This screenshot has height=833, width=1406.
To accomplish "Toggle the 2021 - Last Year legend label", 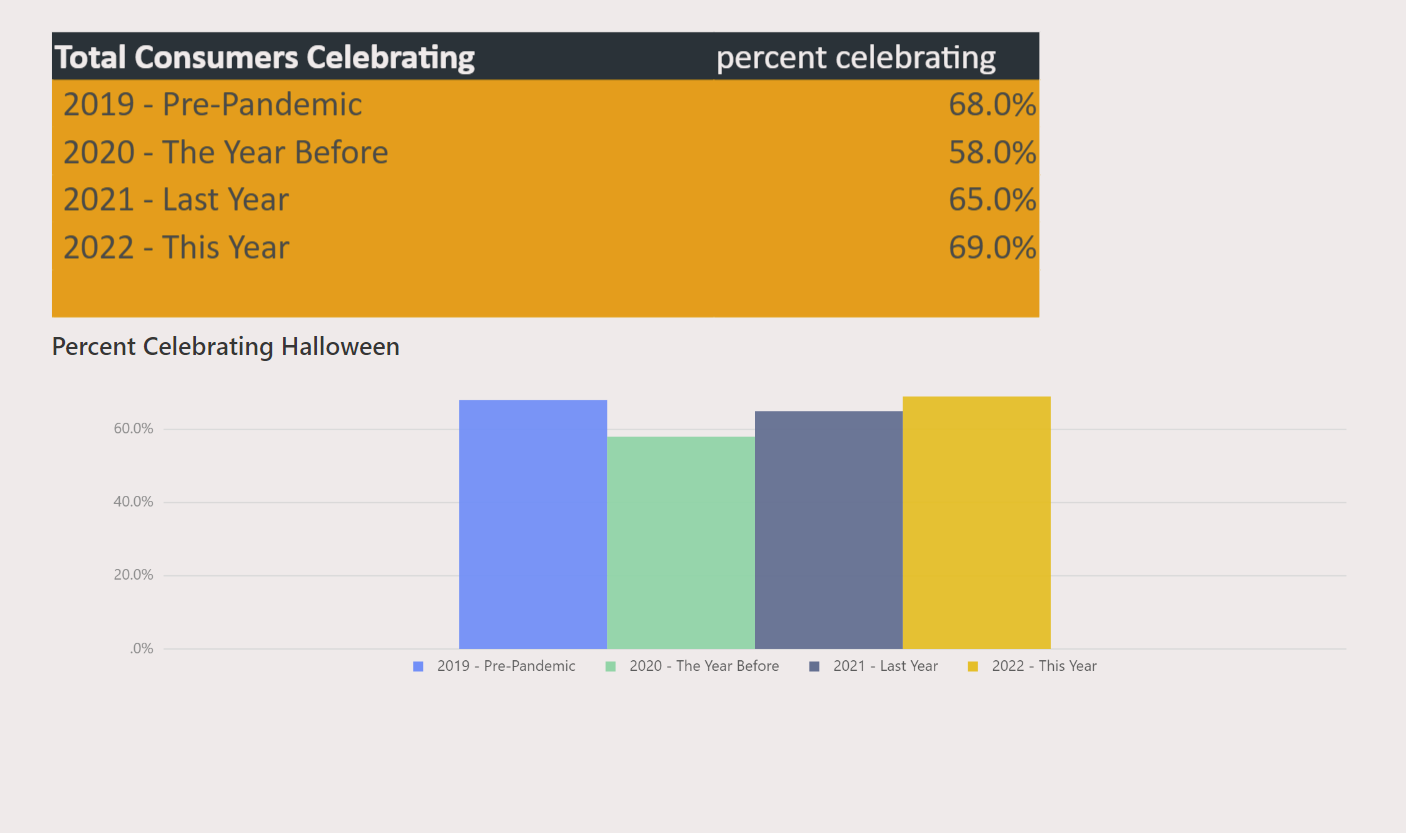I will [x=886, y=666].
